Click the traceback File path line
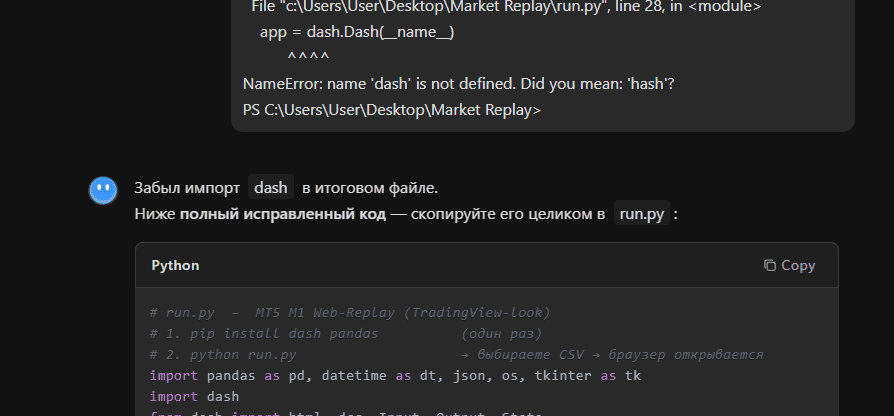Screen dimensions: 894x416 point(506,7)
